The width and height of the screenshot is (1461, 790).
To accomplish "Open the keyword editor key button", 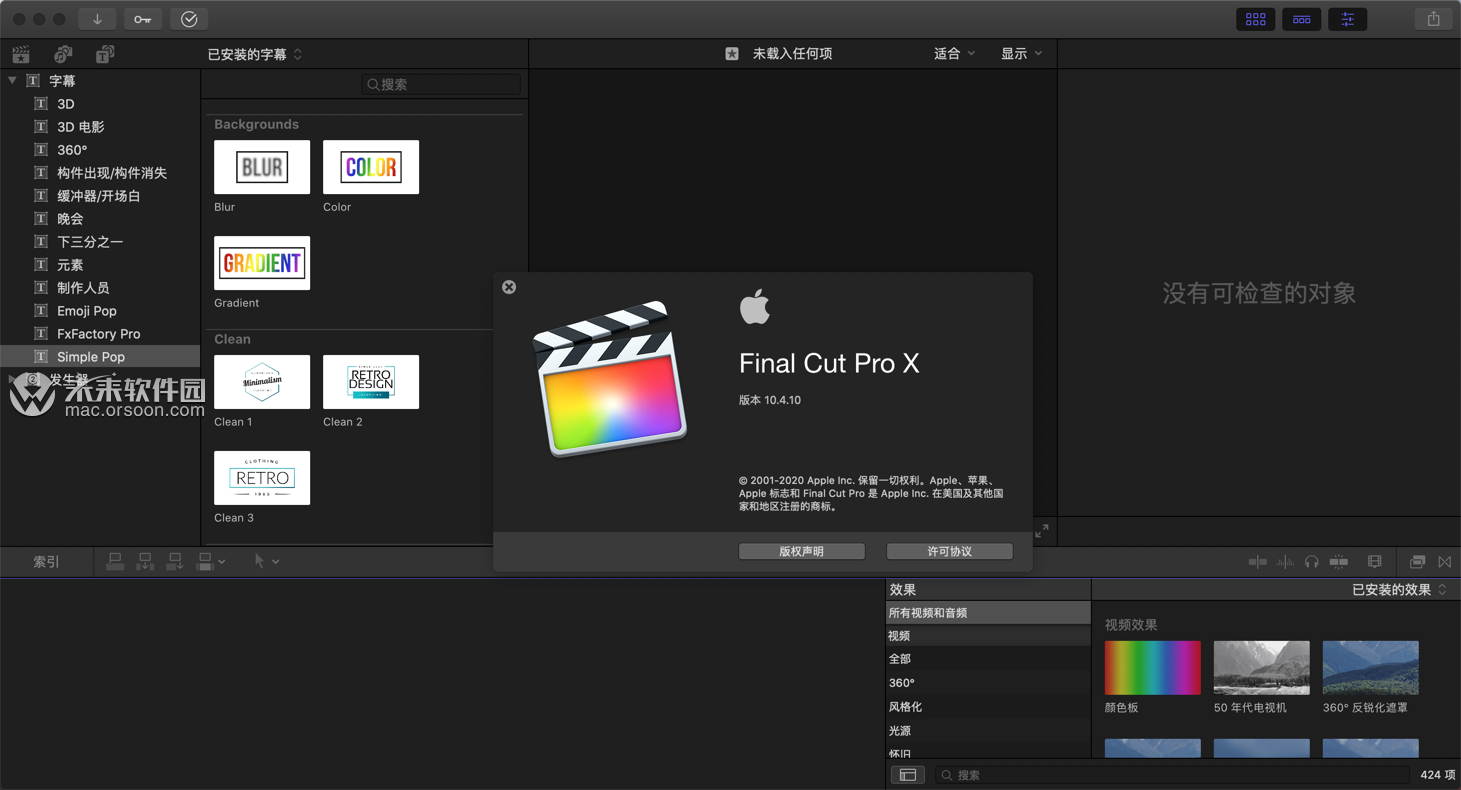I will [x=143, y=19].
